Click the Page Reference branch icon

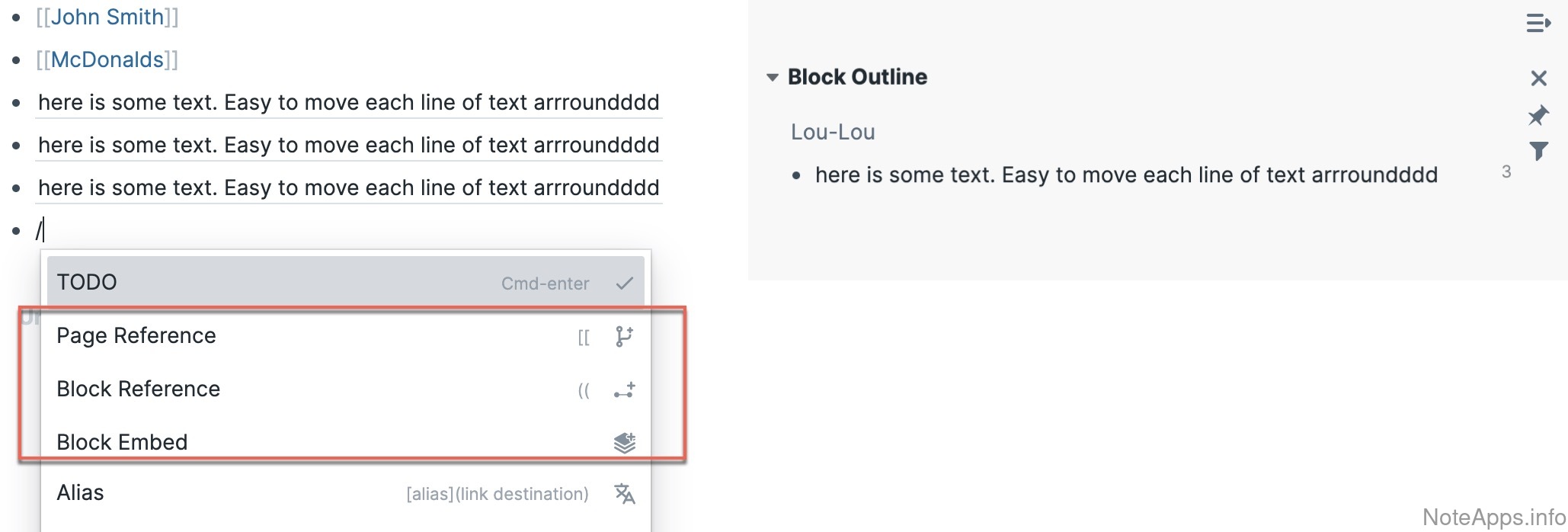tap(624, 336)
